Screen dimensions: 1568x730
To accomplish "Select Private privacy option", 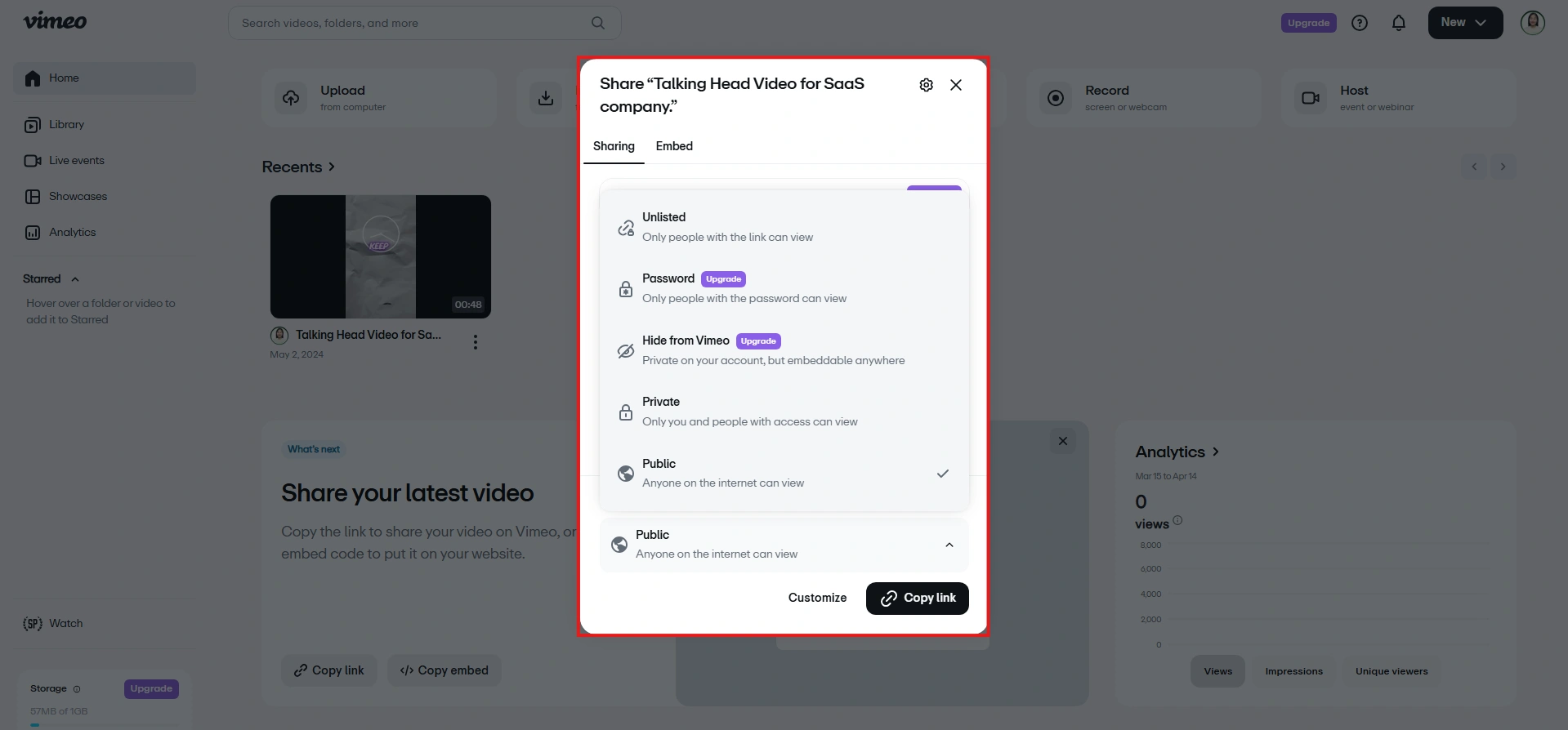I will click(x=784, y=412).
